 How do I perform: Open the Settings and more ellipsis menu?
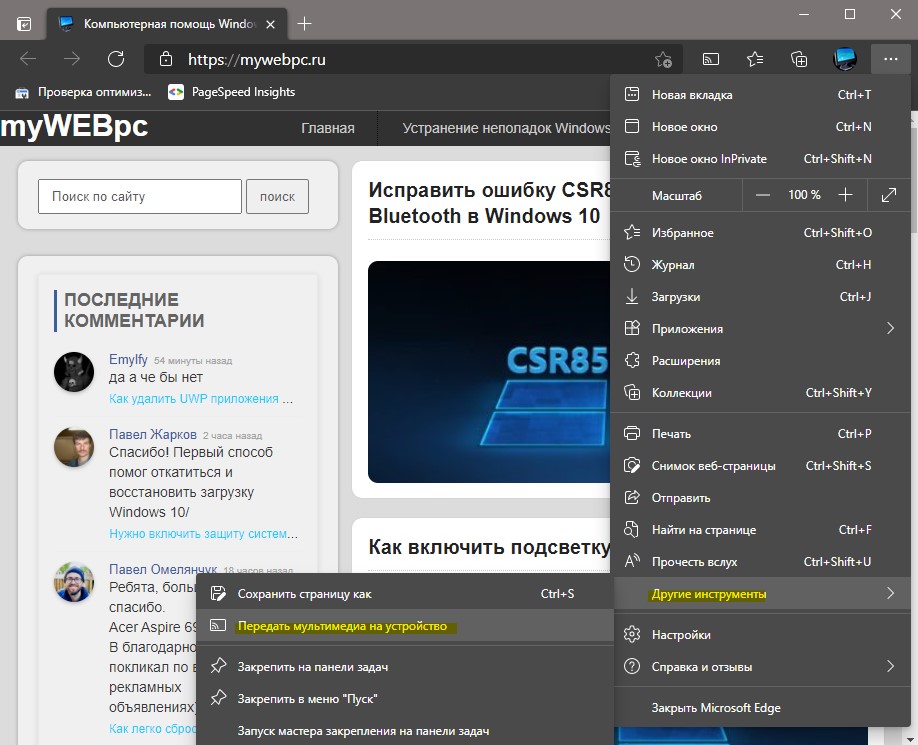(x=890, y=59)
